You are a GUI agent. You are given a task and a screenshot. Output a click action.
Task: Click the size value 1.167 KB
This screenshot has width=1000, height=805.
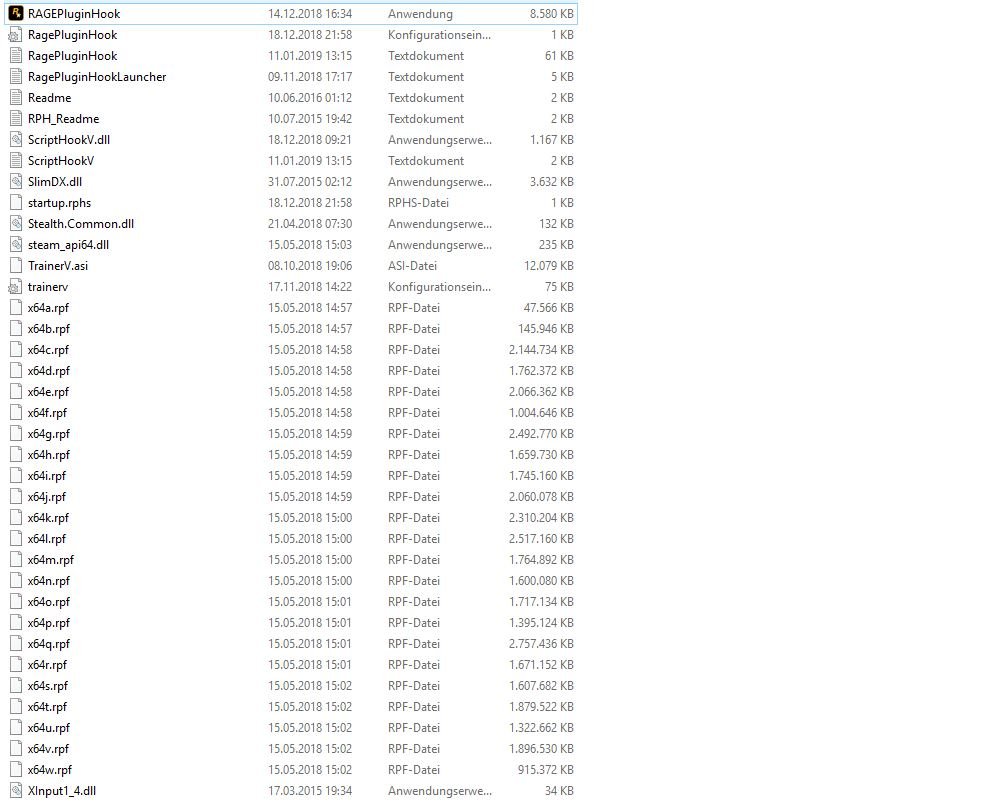click(x=551, y=140)
